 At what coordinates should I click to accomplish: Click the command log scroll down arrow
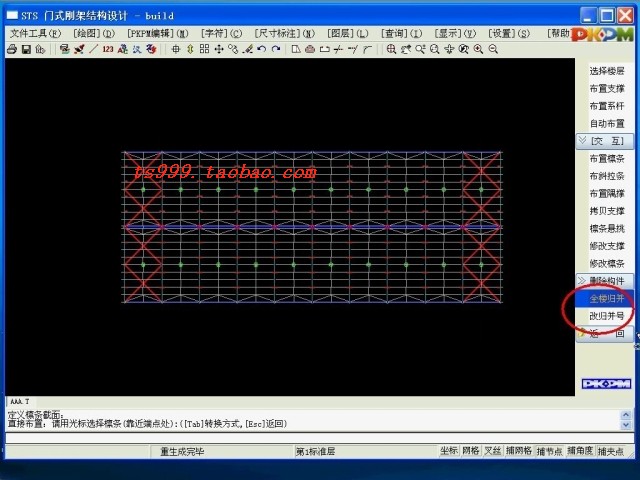click(626, 425)
